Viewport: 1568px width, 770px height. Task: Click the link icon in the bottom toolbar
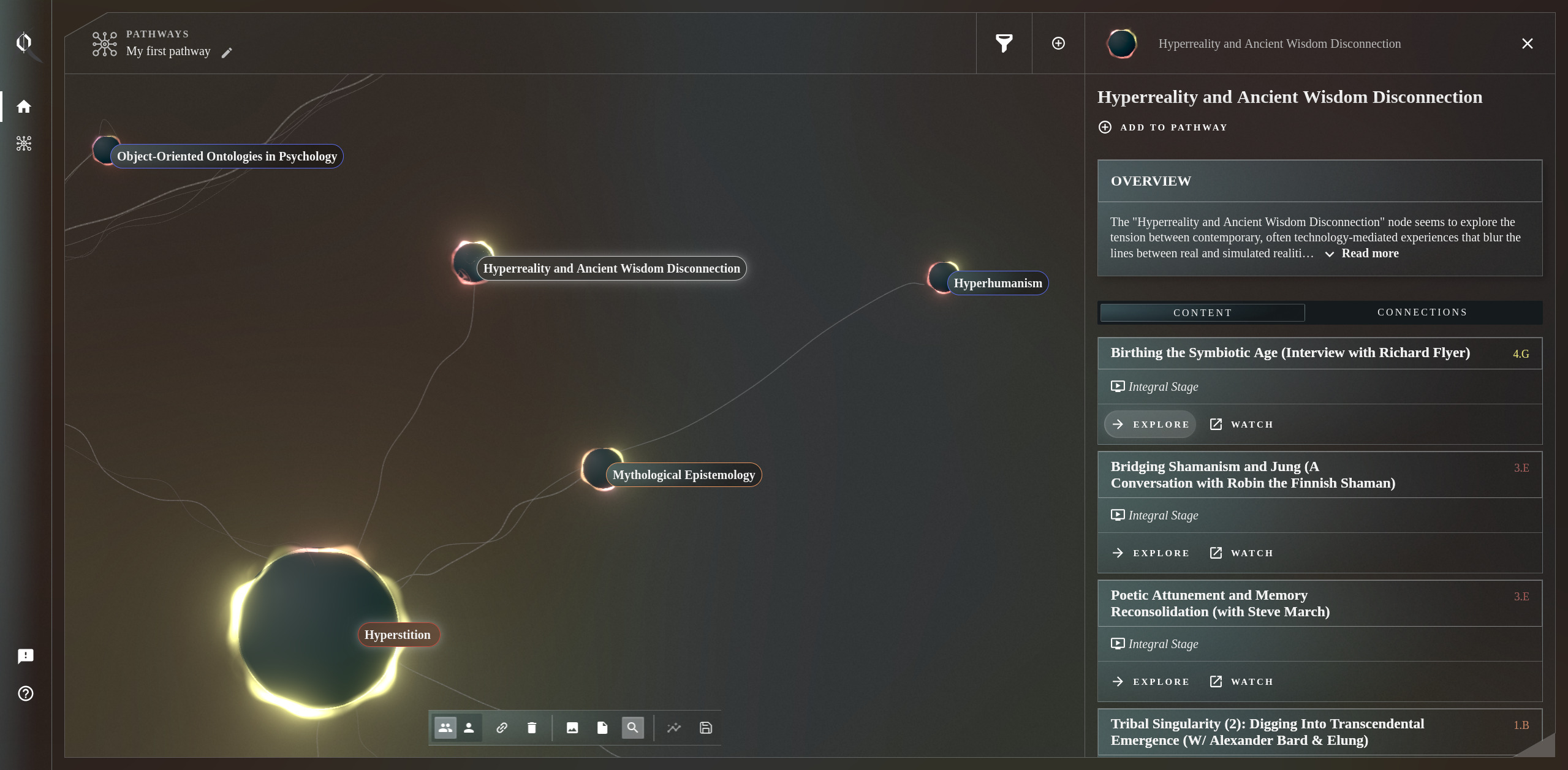[502, 728]
